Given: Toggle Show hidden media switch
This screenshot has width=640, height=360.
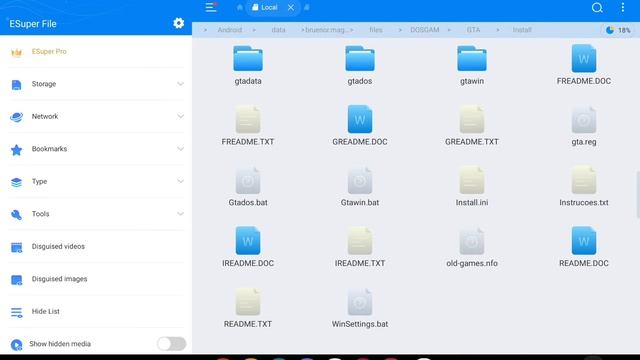Looking at the screenshot, I should tap(171, 344).
